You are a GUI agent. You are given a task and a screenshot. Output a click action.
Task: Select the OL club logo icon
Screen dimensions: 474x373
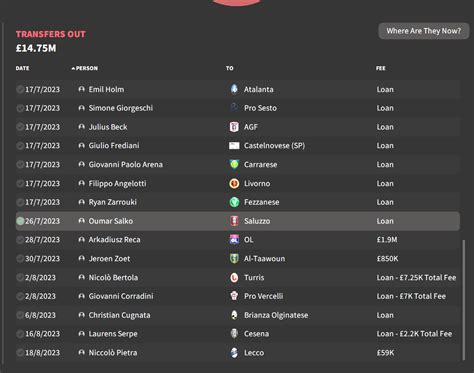coord(234,240)
